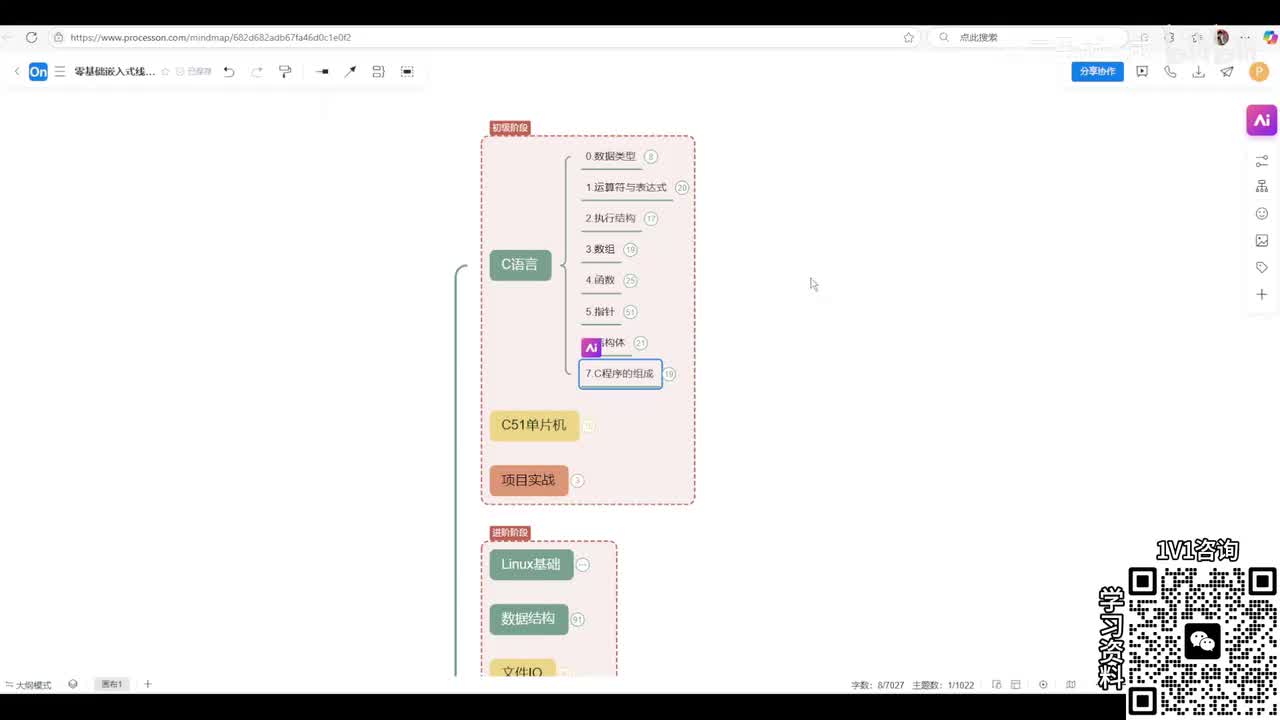Start presentation mode from toolbar
Screen dimensions: 1280x720
1142,72
